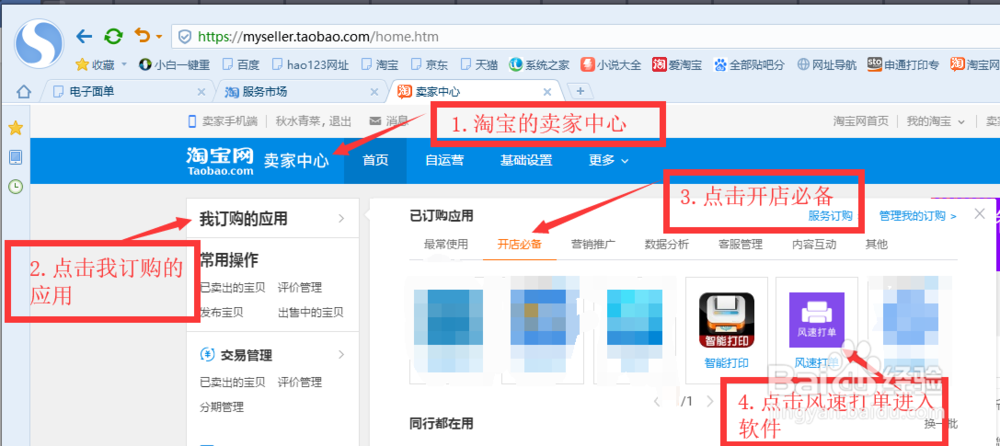Viewport: 1000px width, 446px height.
Task: Open the 小白一键重 bookmark
Action: 174,64
